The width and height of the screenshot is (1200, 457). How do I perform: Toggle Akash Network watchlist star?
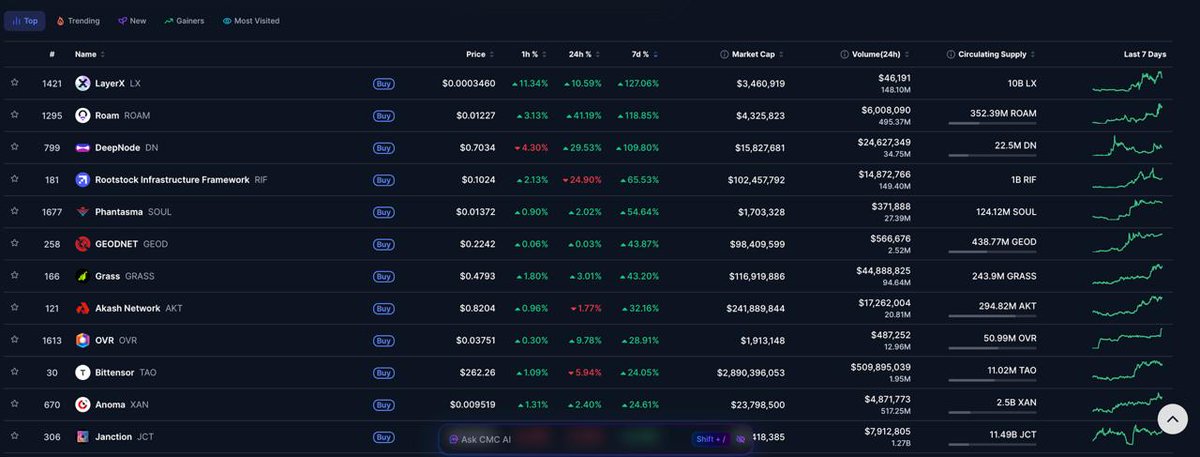[14, 307]
